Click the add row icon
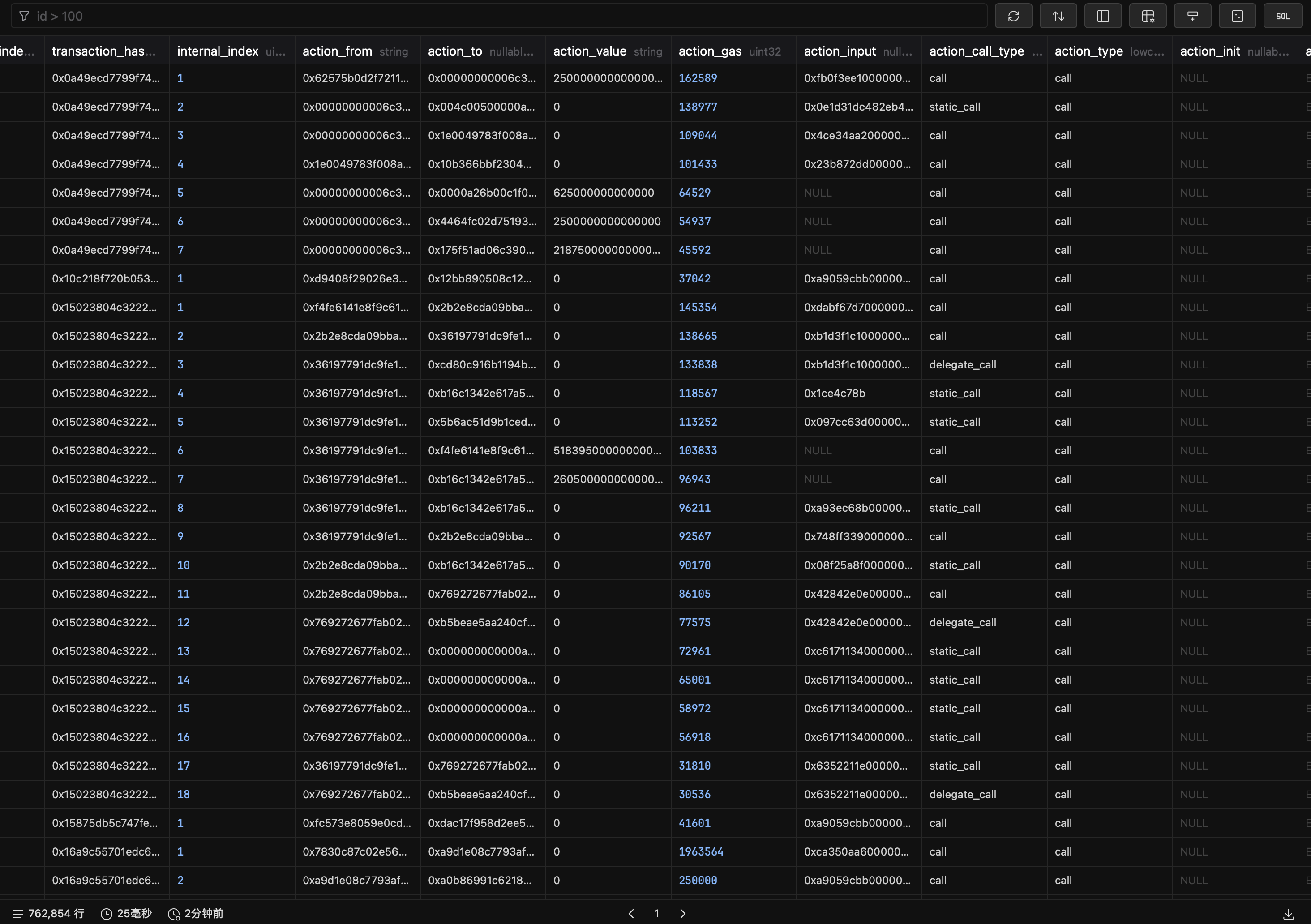The height and width of the screenshot is (924, 1311). (1192, 16)
